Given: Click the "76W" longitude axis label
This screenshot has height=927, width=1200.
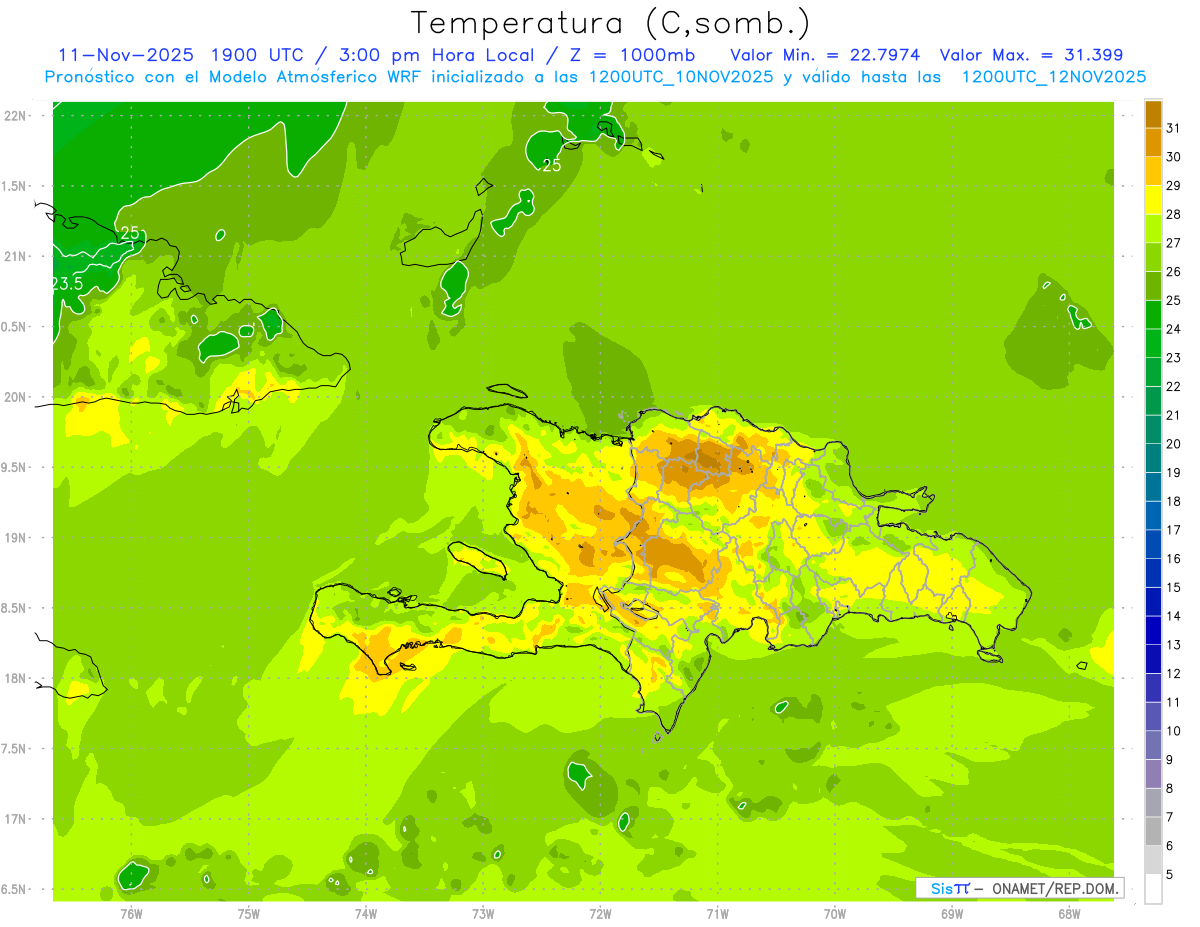Looking at the screenshot, I should click(131, 914).
